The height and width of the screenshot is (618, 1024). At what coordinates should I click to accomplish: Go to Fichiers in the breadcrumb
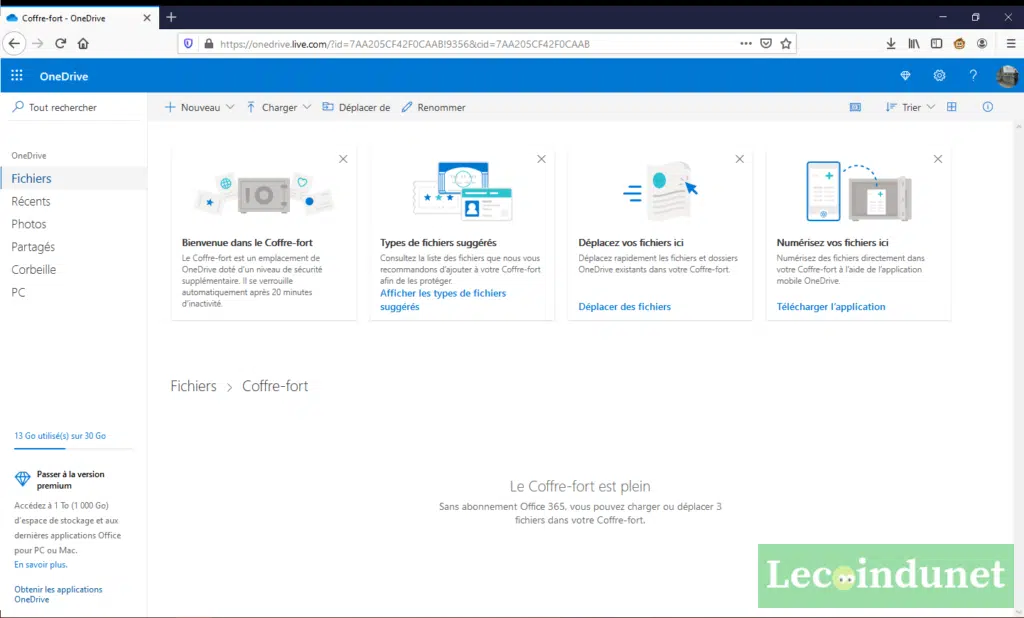click(x=193, y=386)
